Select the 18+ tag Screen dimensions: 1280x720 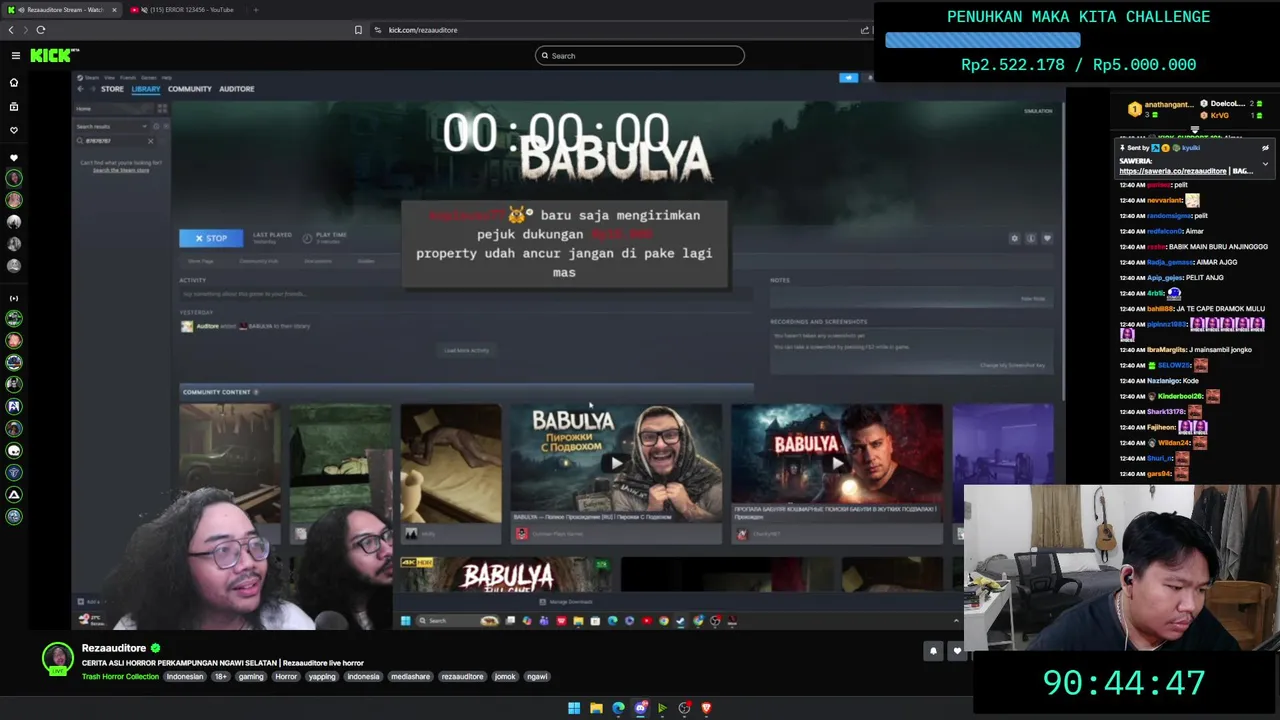(221, 677)
